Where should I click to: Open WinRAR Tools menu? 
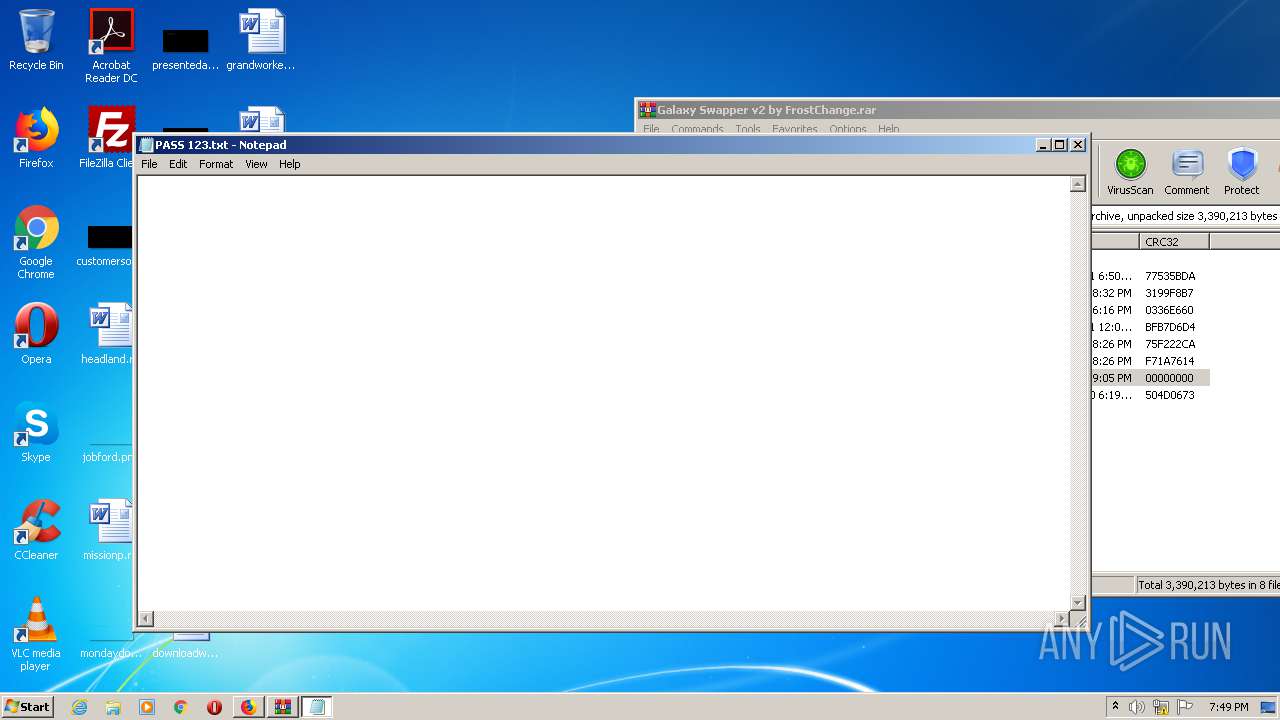coord(748,129)
